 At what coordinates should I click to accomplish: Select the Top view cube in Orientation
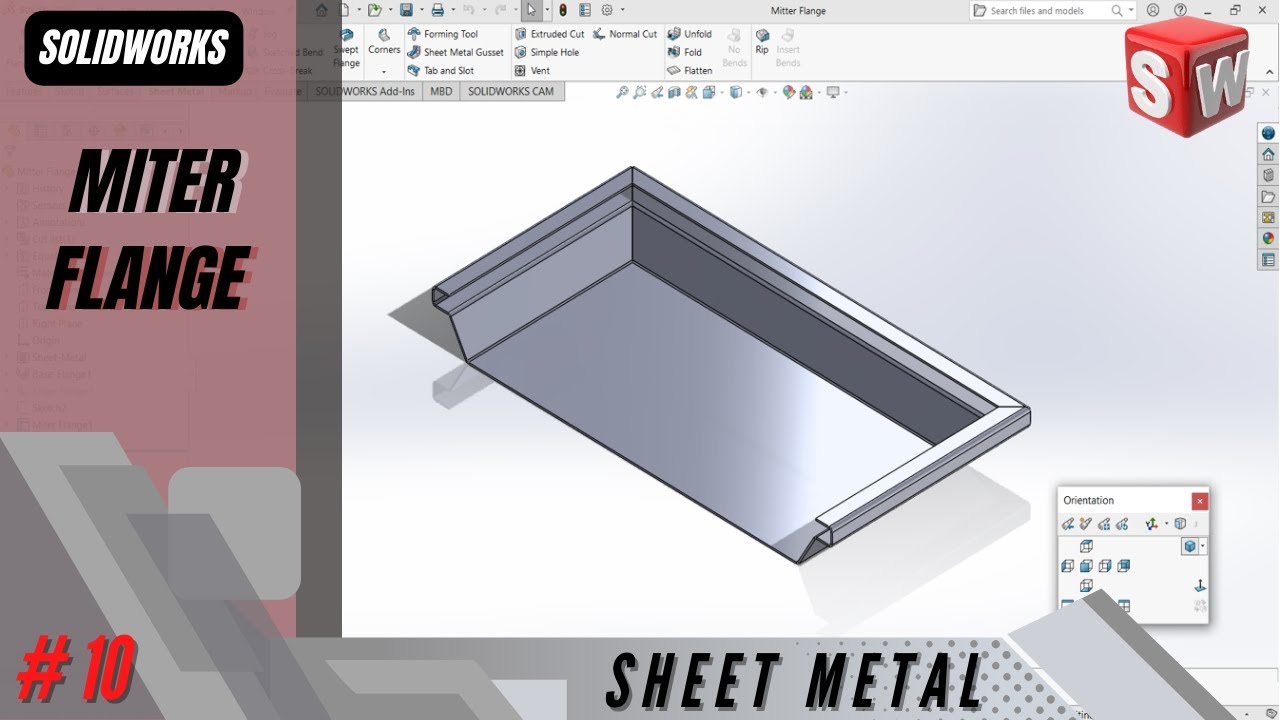tap(1086, 546)
